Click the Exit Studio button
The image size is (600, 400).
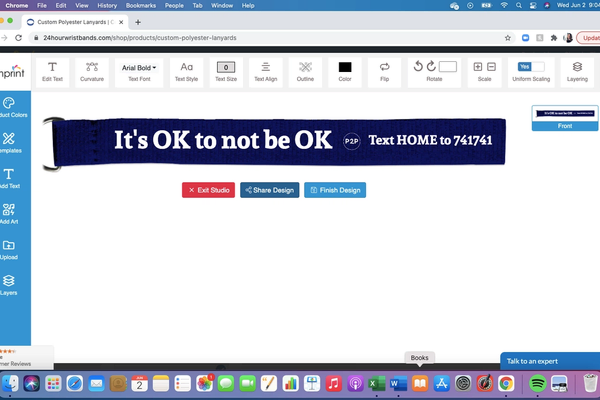click(x=208, y=190)
